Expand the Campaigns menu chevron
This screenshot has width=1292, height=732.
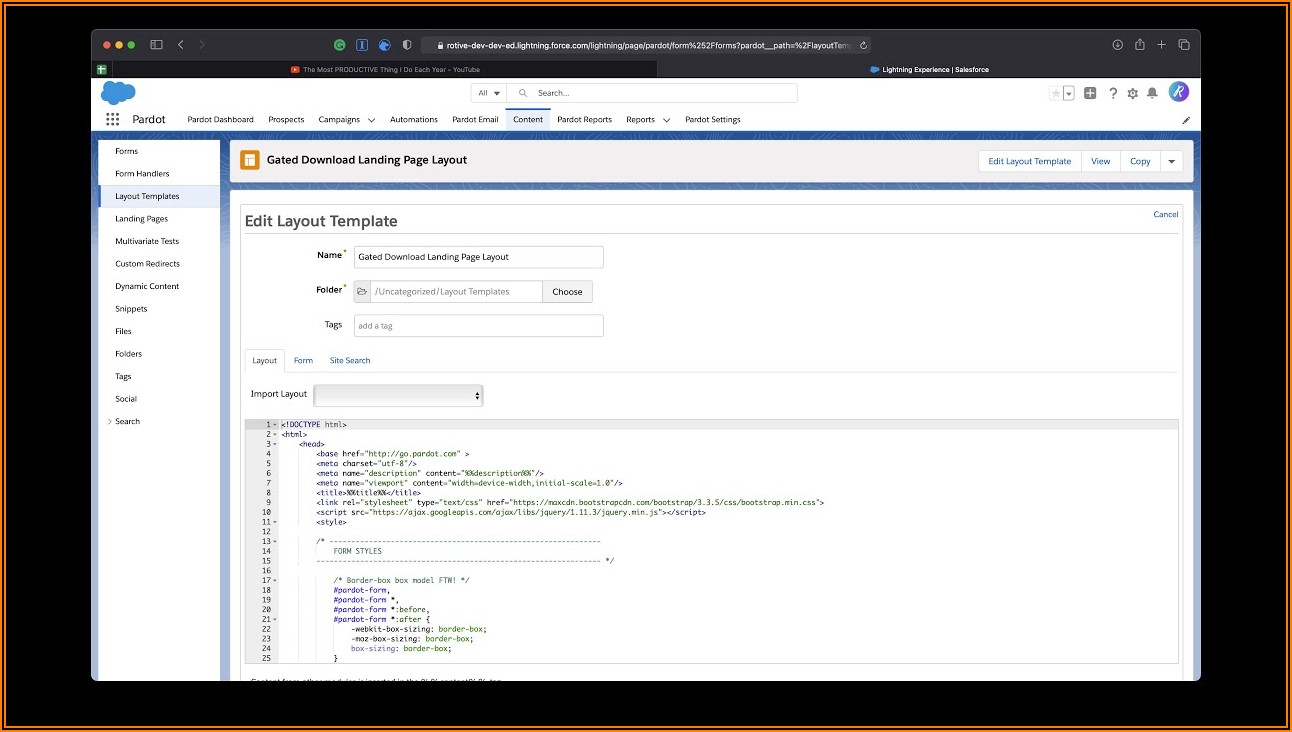[372, 120]
